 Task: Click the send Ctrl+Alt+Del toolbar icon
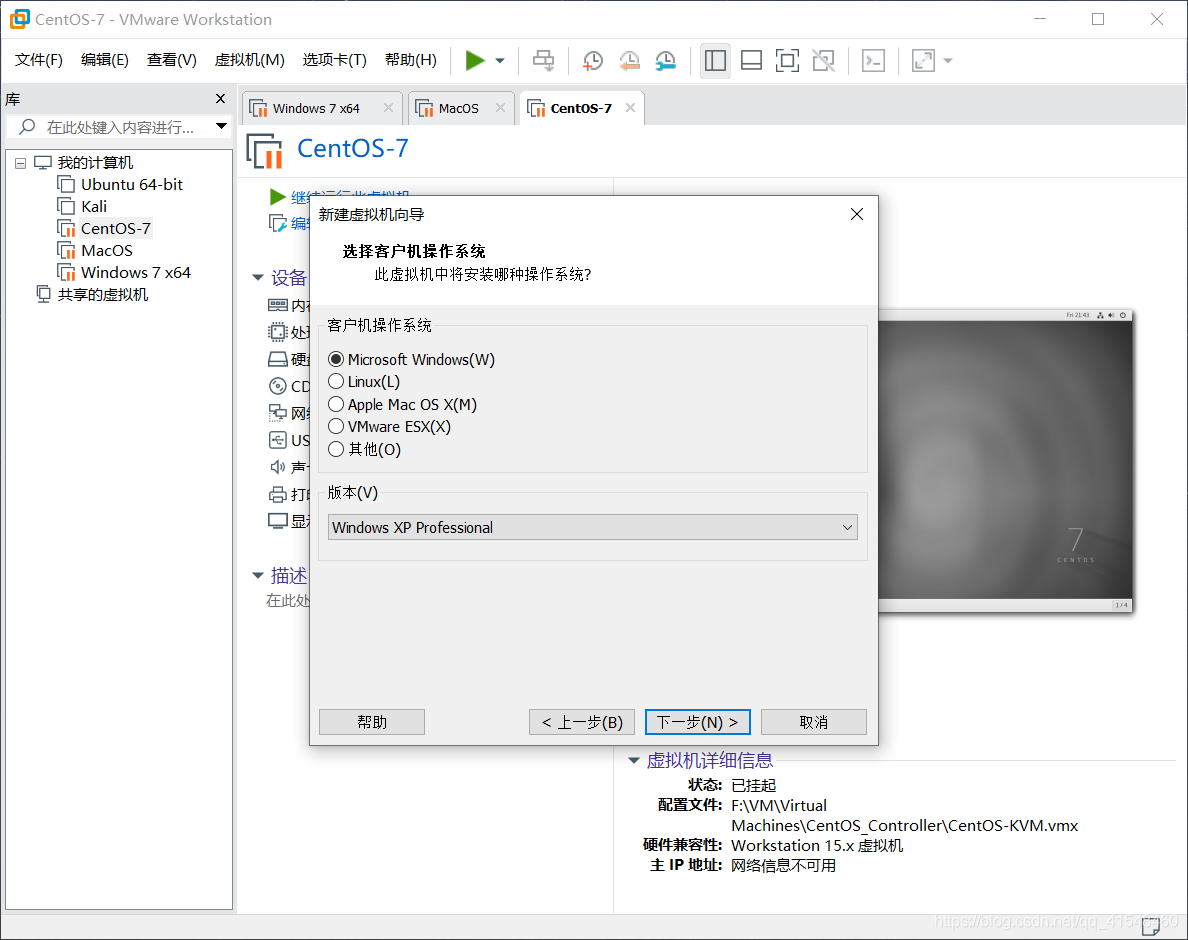[x=543, y=60]
